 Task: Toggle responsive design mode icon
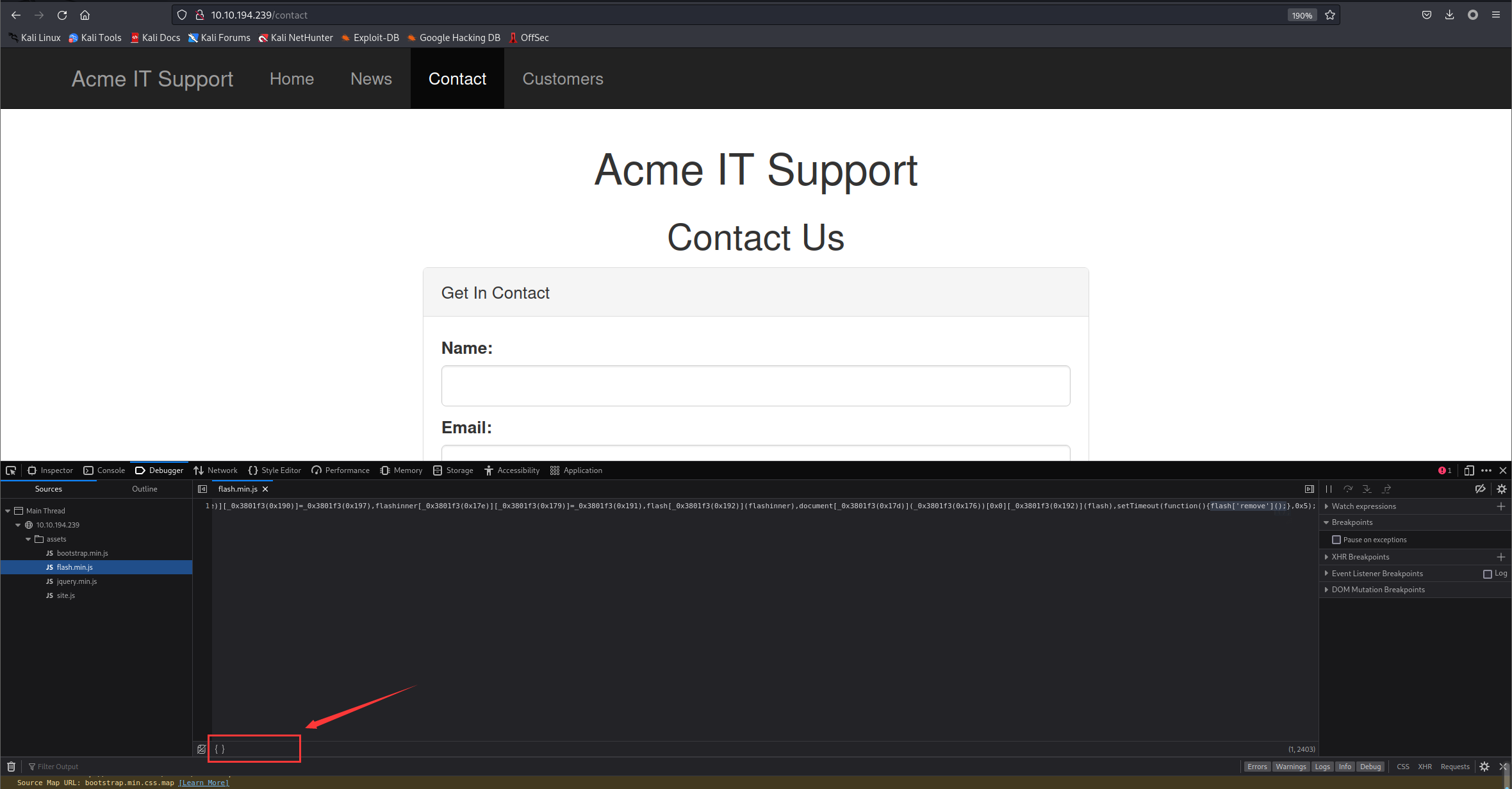[x=1468, y=470]
